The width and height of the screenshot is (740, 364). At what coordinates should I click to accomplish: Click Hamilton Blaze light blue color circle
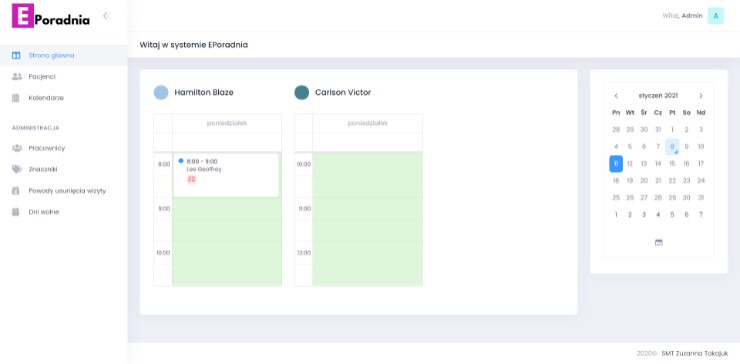[161, 93]
